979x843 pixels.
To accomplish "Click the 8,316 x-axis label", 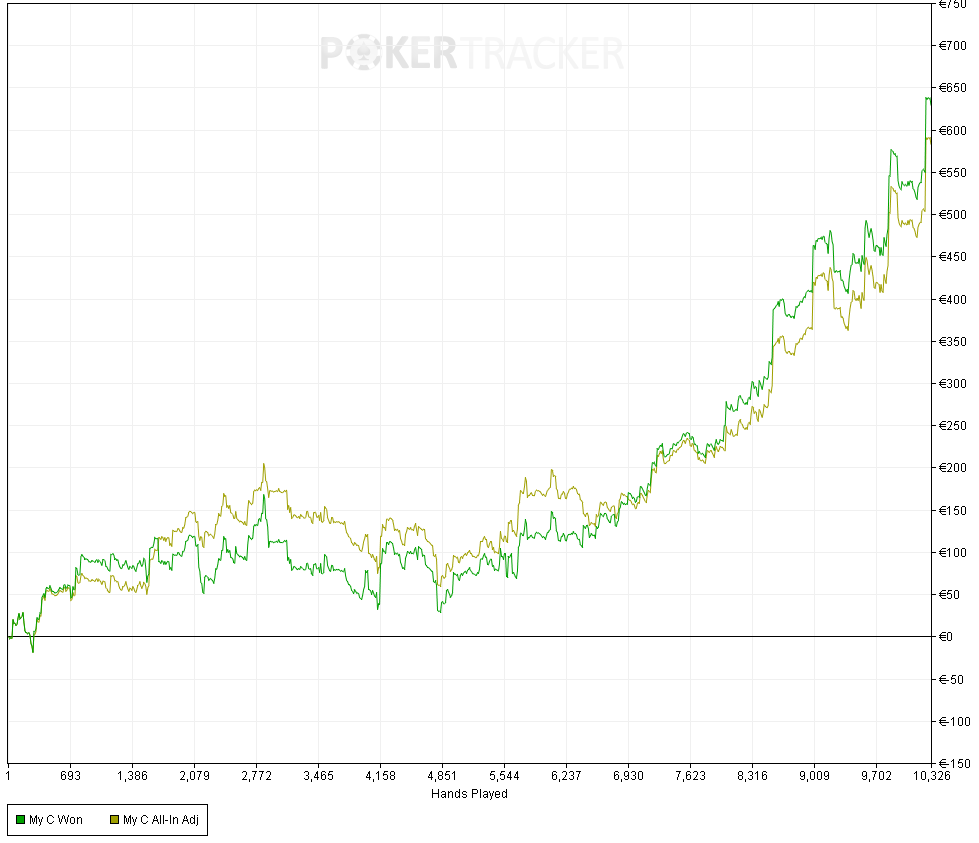I will (x=752, y=776).
